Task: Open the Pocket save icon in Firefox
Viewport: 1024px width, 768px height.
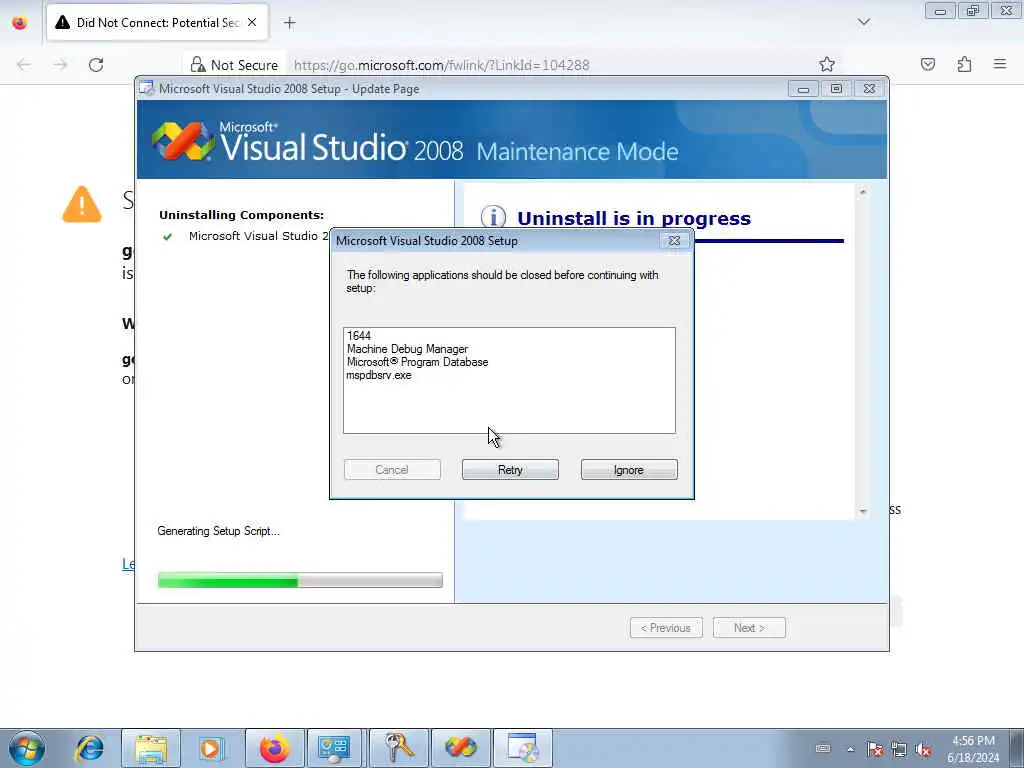Action: click(928, 64)
